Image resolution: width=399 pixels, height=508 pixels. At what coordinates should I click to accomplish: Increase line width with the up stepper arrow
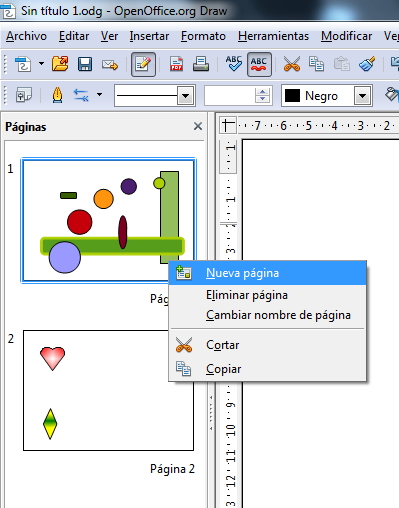pyautogui.click(x=262, y=92)
